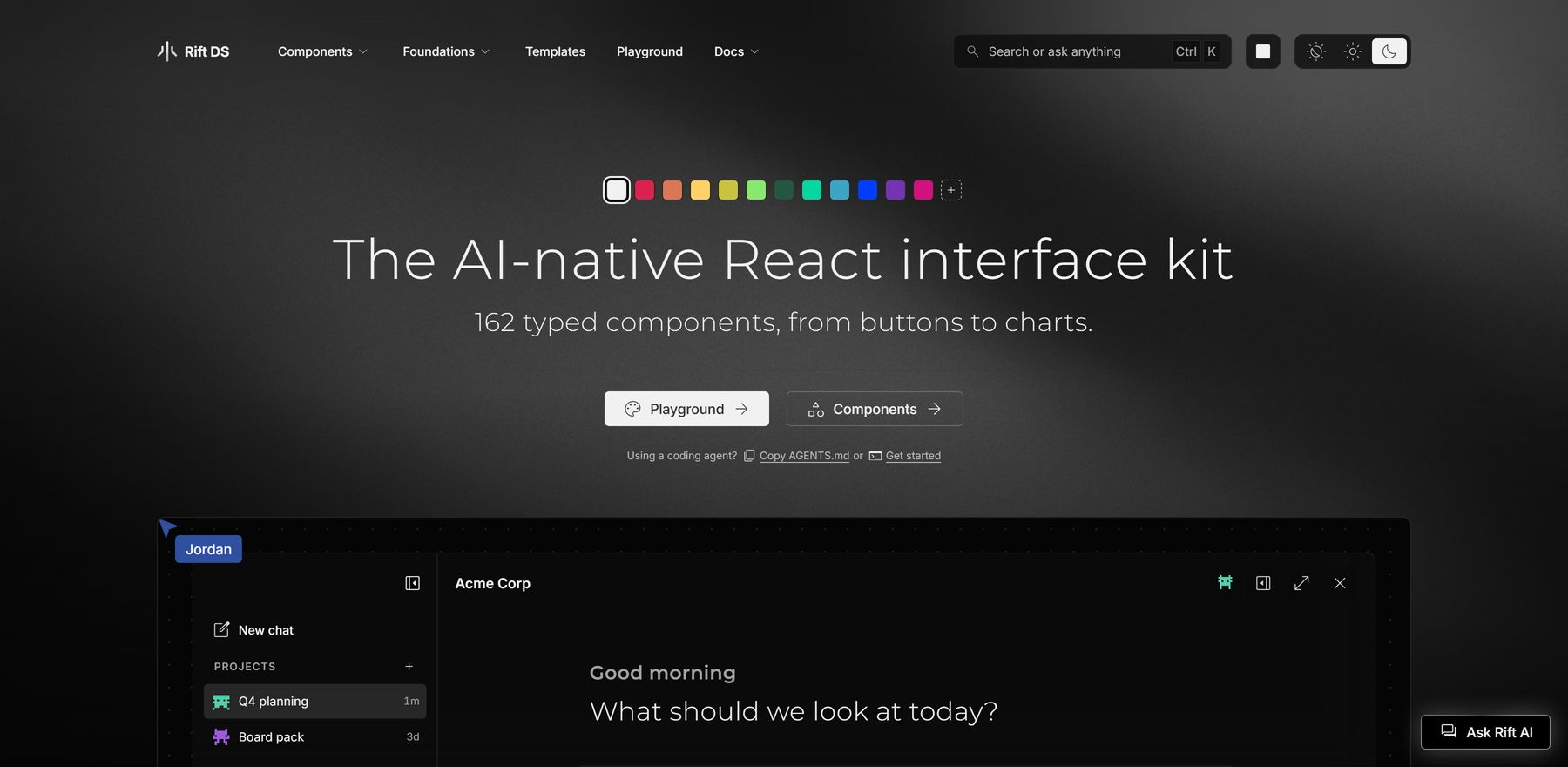This screenshot has width=1568, height=767.
Task: Click the green alien avatar icon
Action: pos(1225,583)
